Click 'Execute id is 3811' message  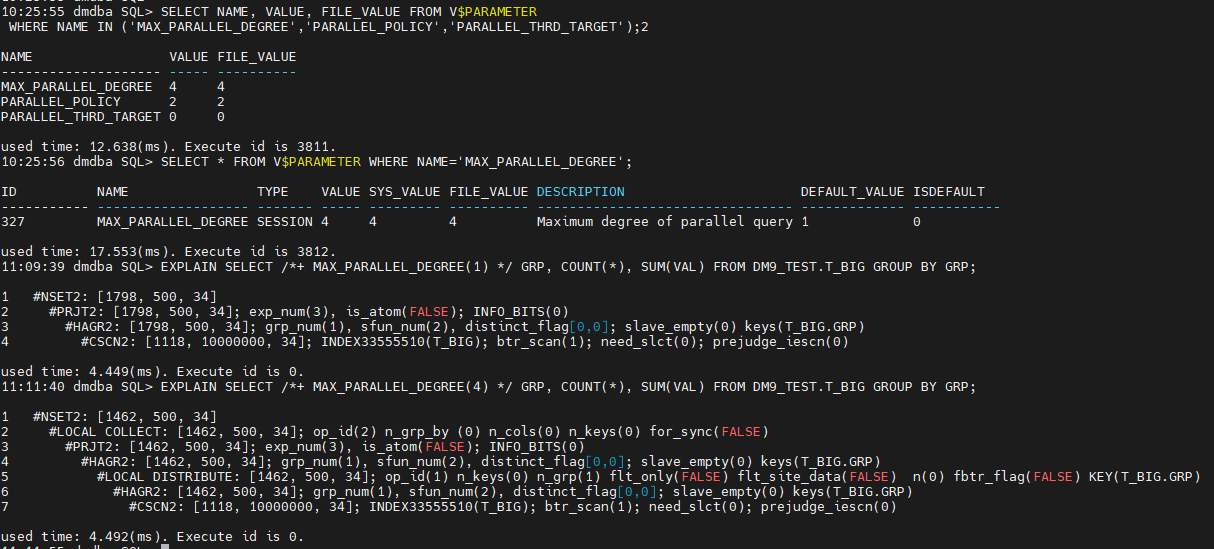pos(261,146)
